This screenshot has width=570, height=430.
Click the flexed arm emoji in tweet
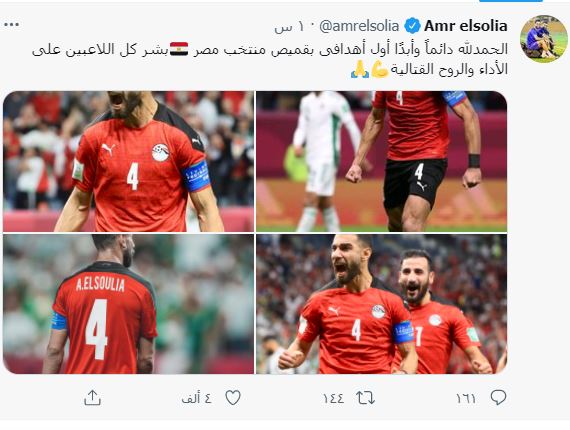(380, 69)
